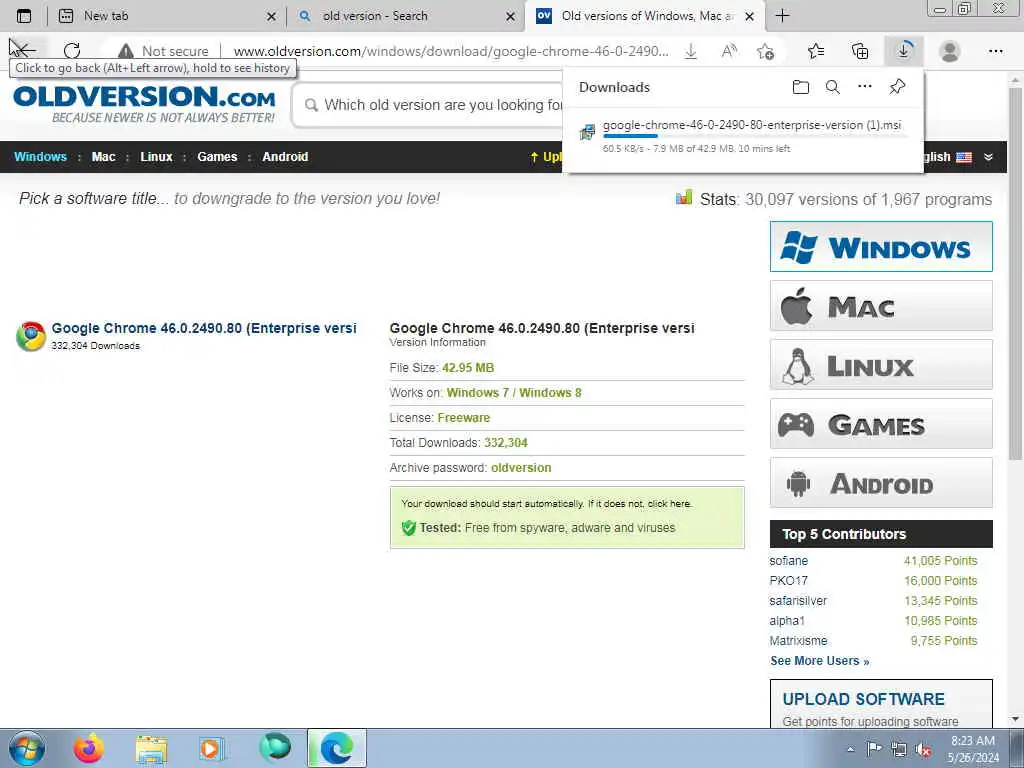Click the large WINDOWS sidebar button

881,246
